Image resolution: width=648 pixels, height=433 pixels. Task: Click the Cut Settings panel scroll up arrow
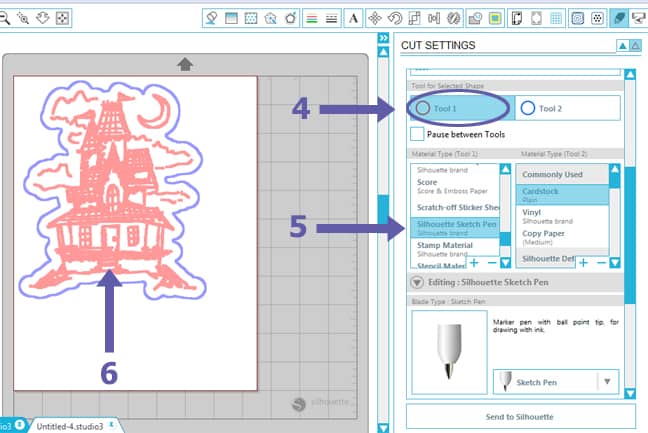coord(630,75)
